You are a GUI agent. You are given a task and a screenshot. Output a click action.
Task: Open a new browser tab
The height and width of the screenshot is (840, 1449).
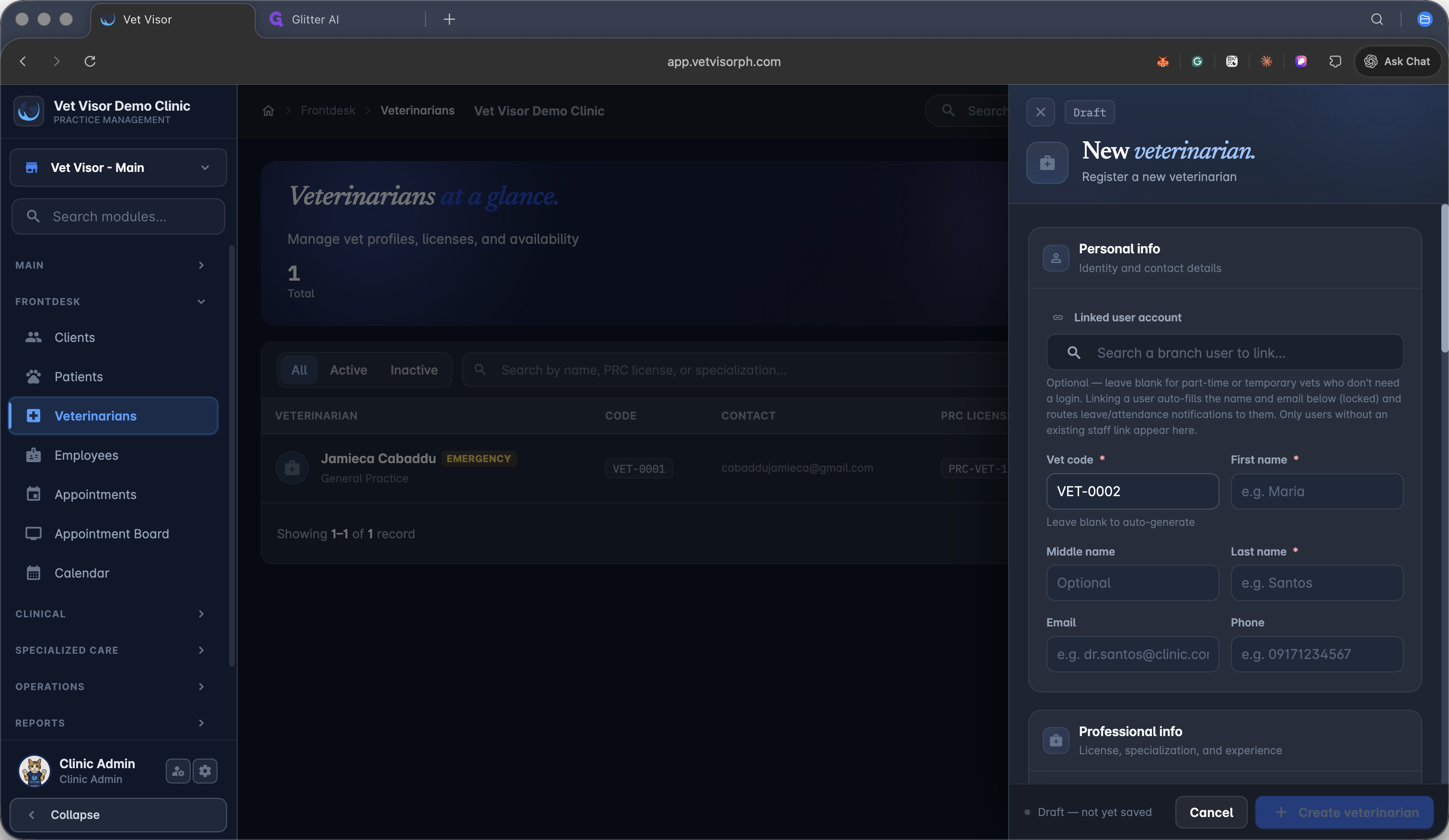coord(449,19)
